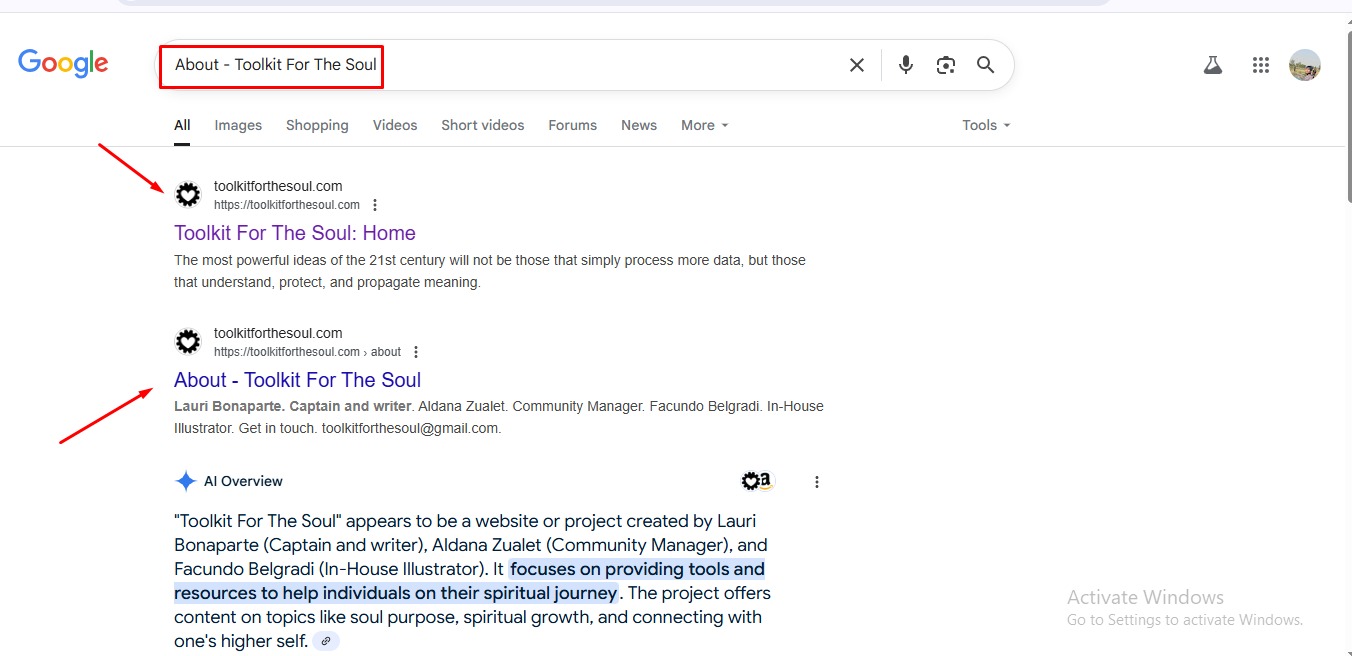Open options for the About result
1352x656 pixels.
tap(416, 352)
